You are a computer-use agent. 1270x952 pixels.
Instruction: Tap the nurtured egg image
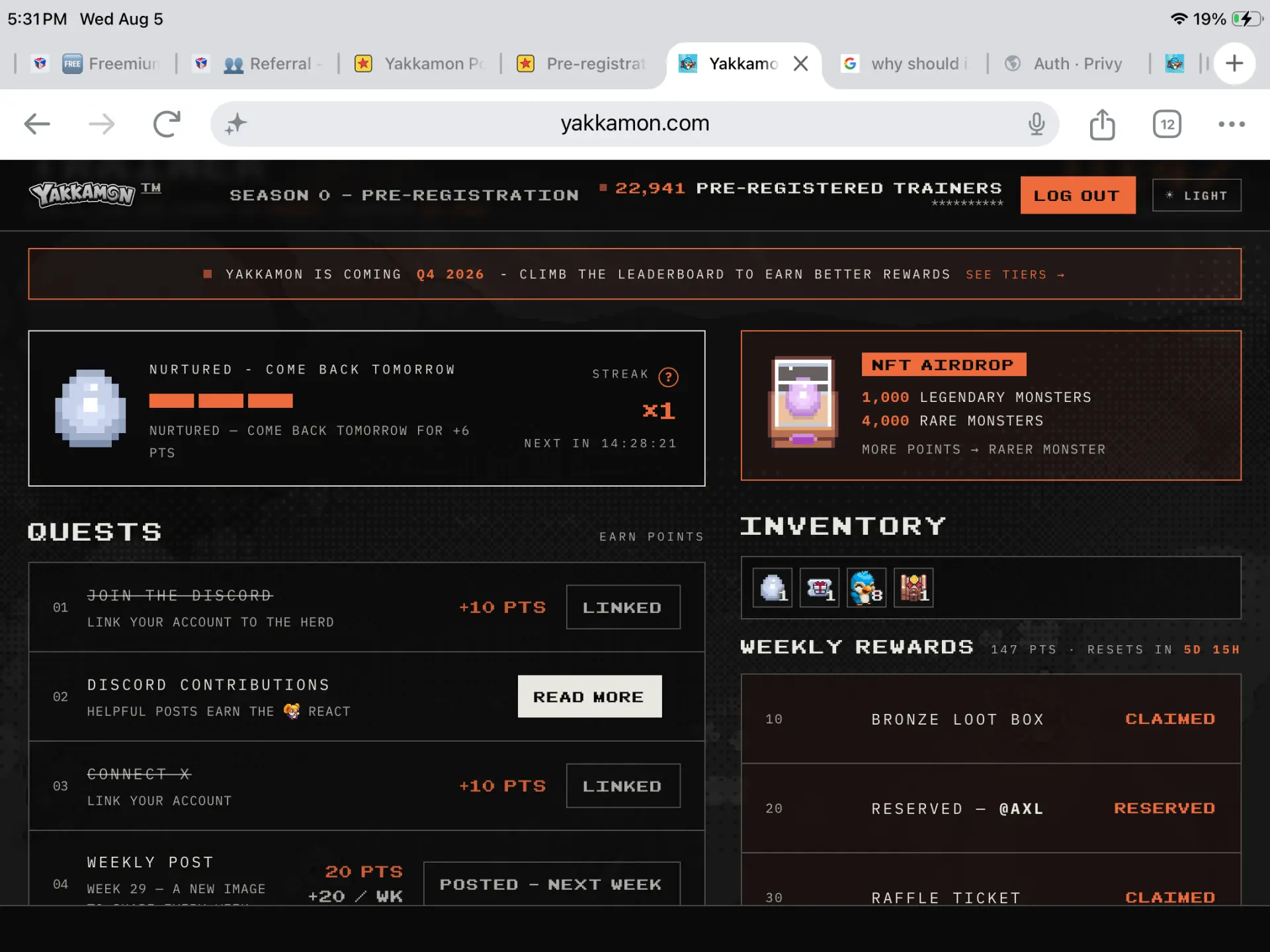[x=91, y=408]
